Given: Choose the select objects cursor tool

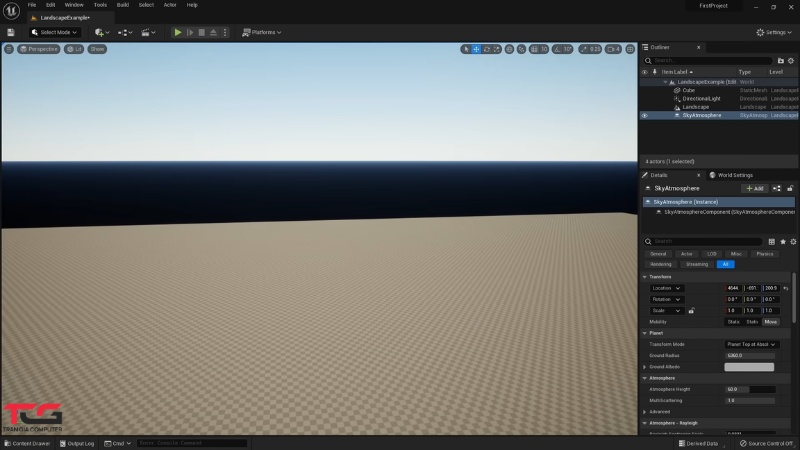Looking at the screenshot, I should coord(466,49).
